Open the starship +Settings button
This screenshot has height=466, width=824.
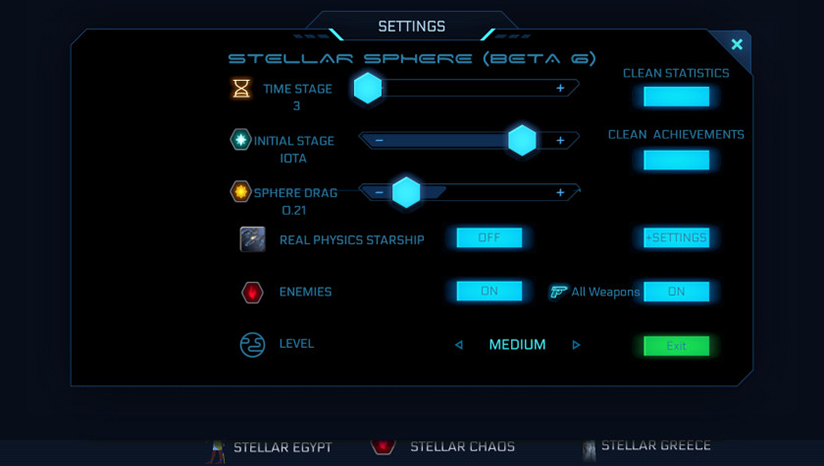click(676, 238)
